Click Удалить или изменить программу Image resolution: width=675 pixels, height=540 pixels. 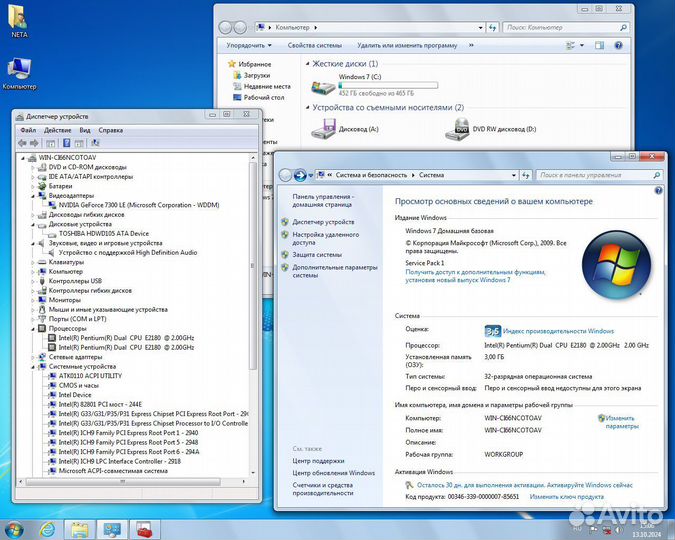407,45
